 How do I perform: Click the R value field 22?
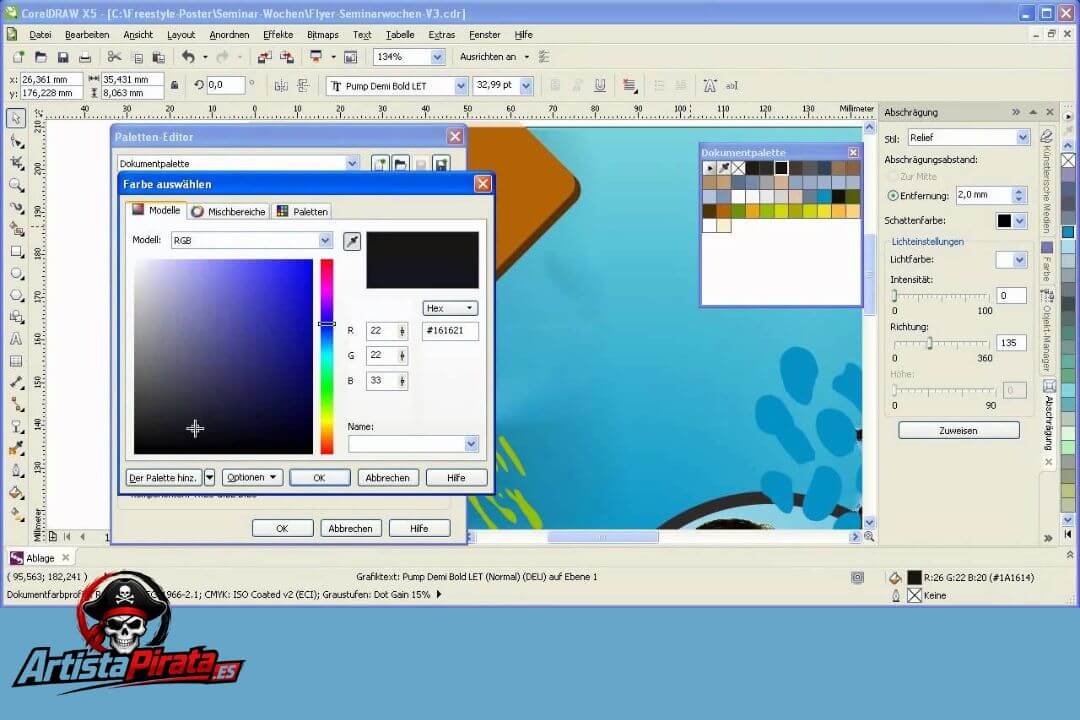coord(382,331)
